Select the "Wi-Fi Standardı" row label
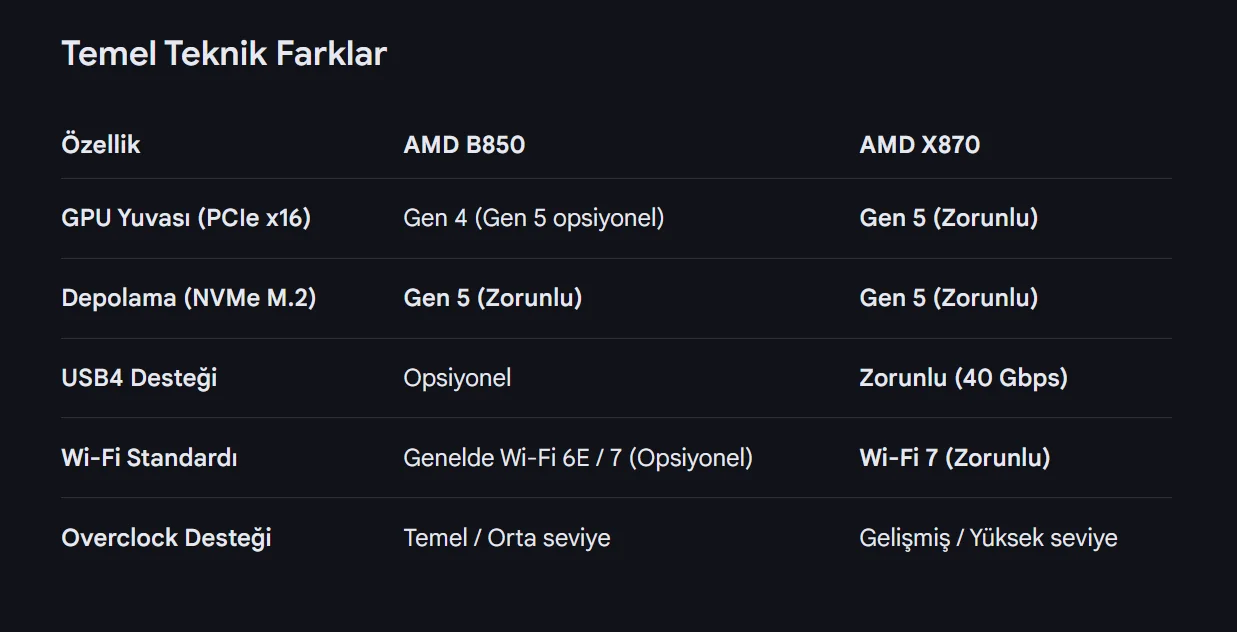Image resolution: width=1237 pixels, height=632 pixels. (149, 458)
